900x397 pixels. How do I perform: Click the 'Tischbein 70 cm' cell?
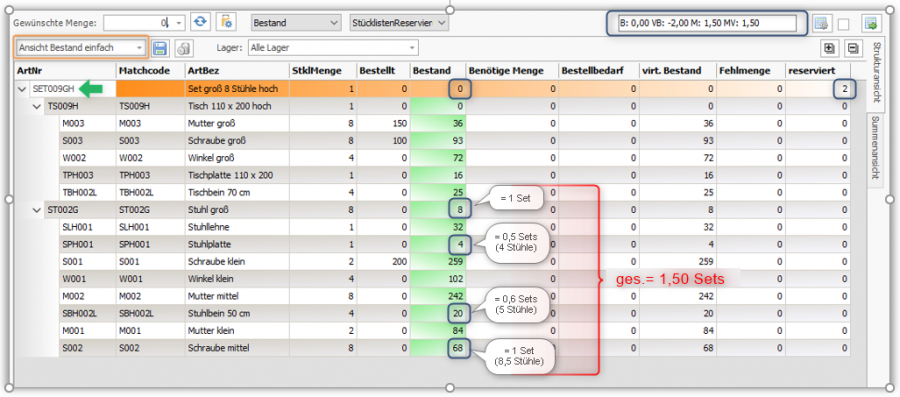click(237, 193)
